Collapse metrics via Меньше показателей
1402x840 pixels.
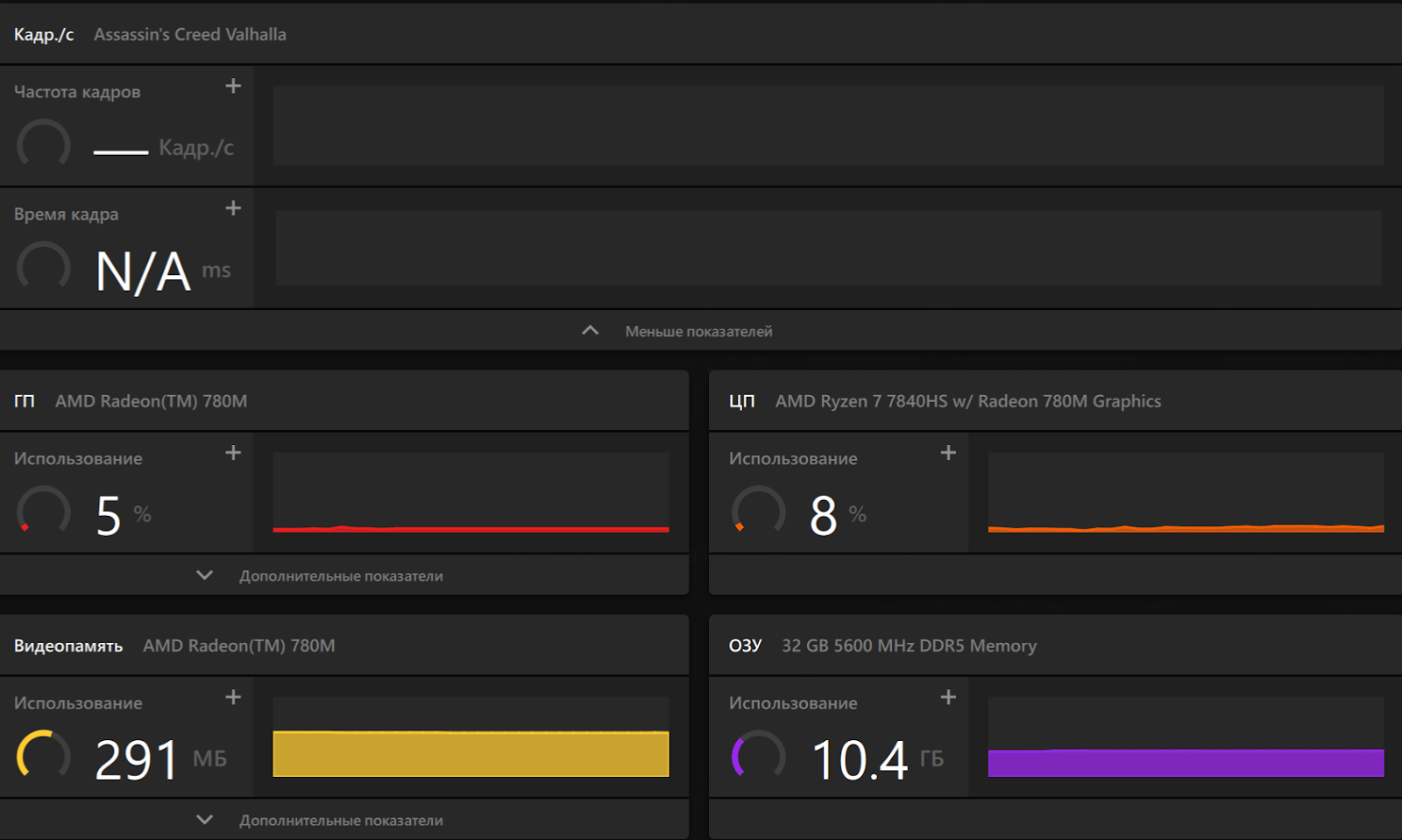[x=697, y=331]
